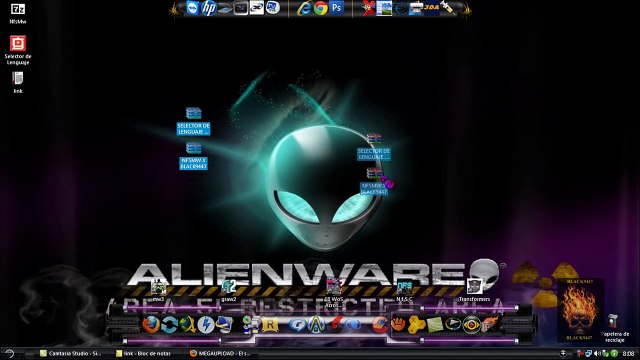Open the yellow eye icon in dock
The height and width of the screenshot is (360, 640).
471,325
